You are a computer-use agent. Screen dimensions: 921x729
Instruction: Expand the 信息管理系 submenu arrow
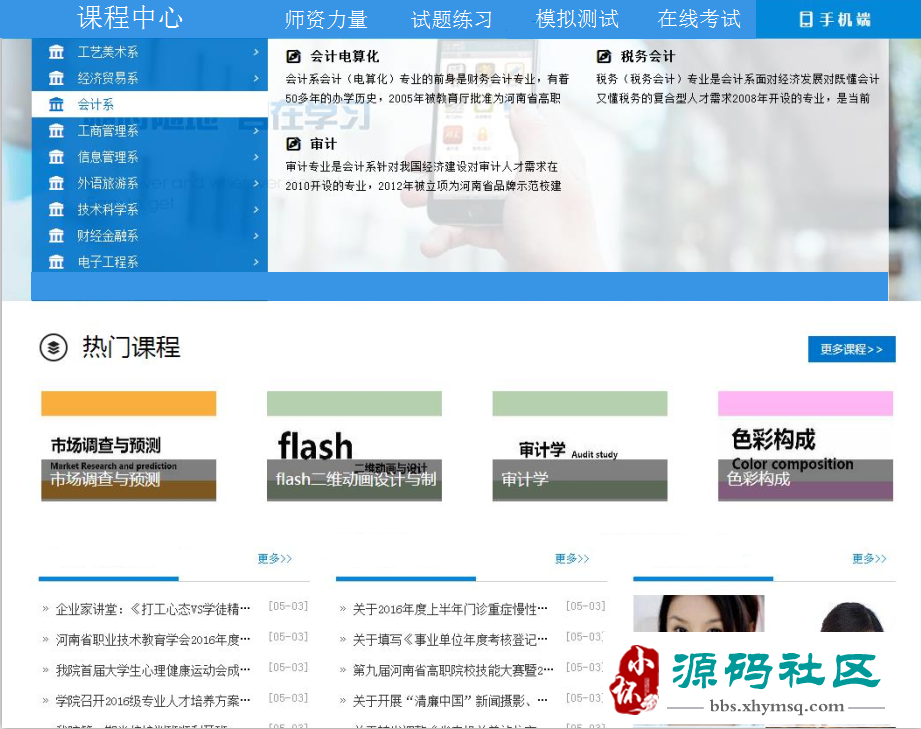point(256,157)
